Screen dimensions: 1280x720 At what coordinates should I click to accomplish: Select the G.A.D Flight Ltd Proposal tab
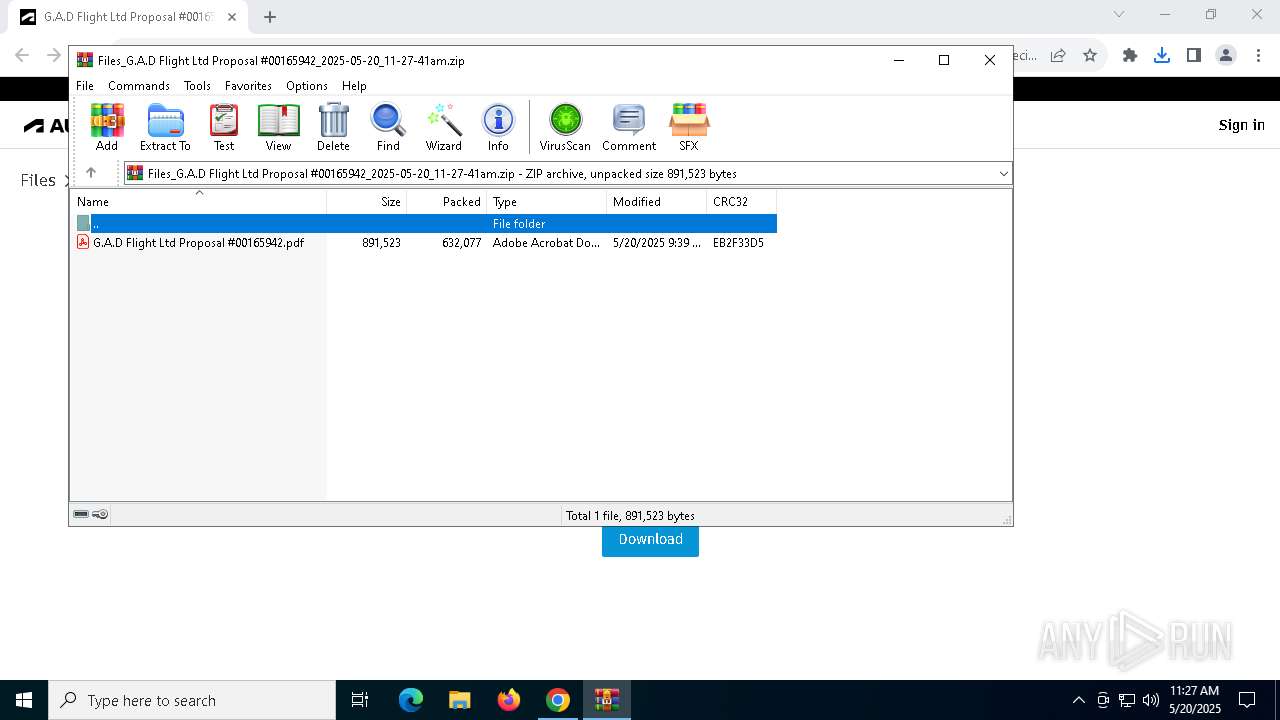(x=128, y=17)
